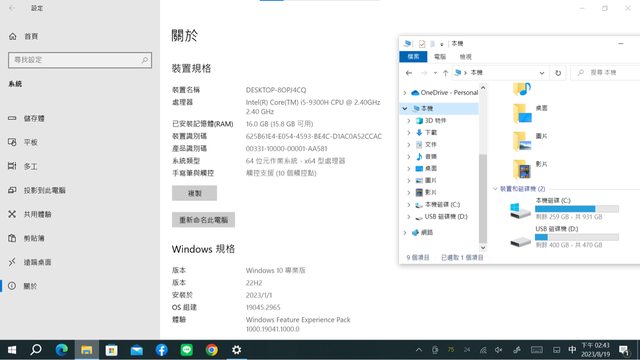Go up one level in Explorer
Viewport: 640px width, 360px height.
pos(445,73)
